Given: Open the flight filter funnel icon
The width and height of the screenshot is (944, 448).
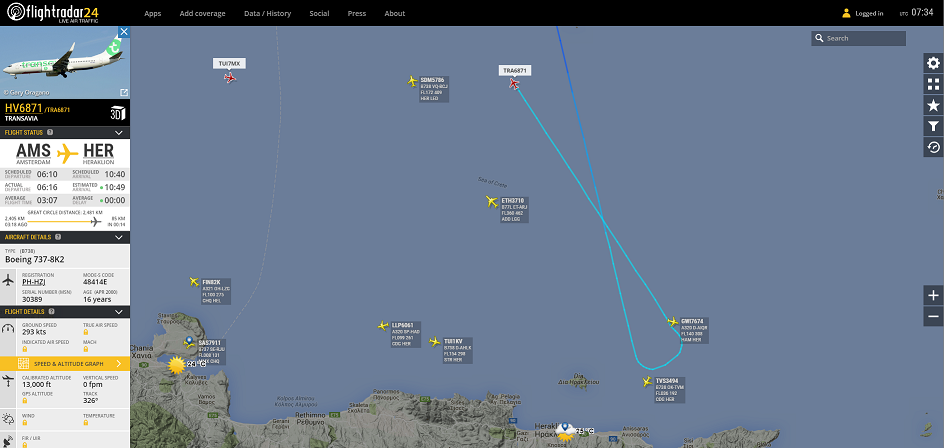Looking at the screenshot, I should (x=933, y=126).
